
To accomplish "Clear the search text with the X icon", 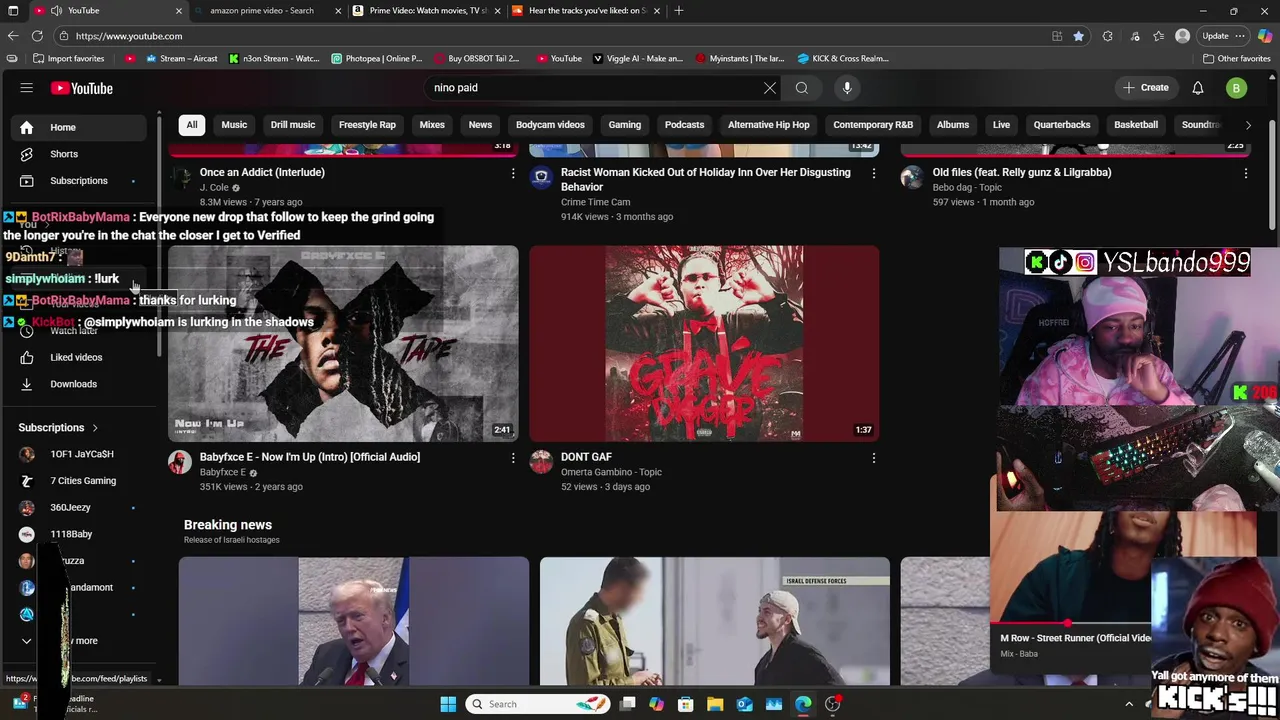I will point(770,88).
